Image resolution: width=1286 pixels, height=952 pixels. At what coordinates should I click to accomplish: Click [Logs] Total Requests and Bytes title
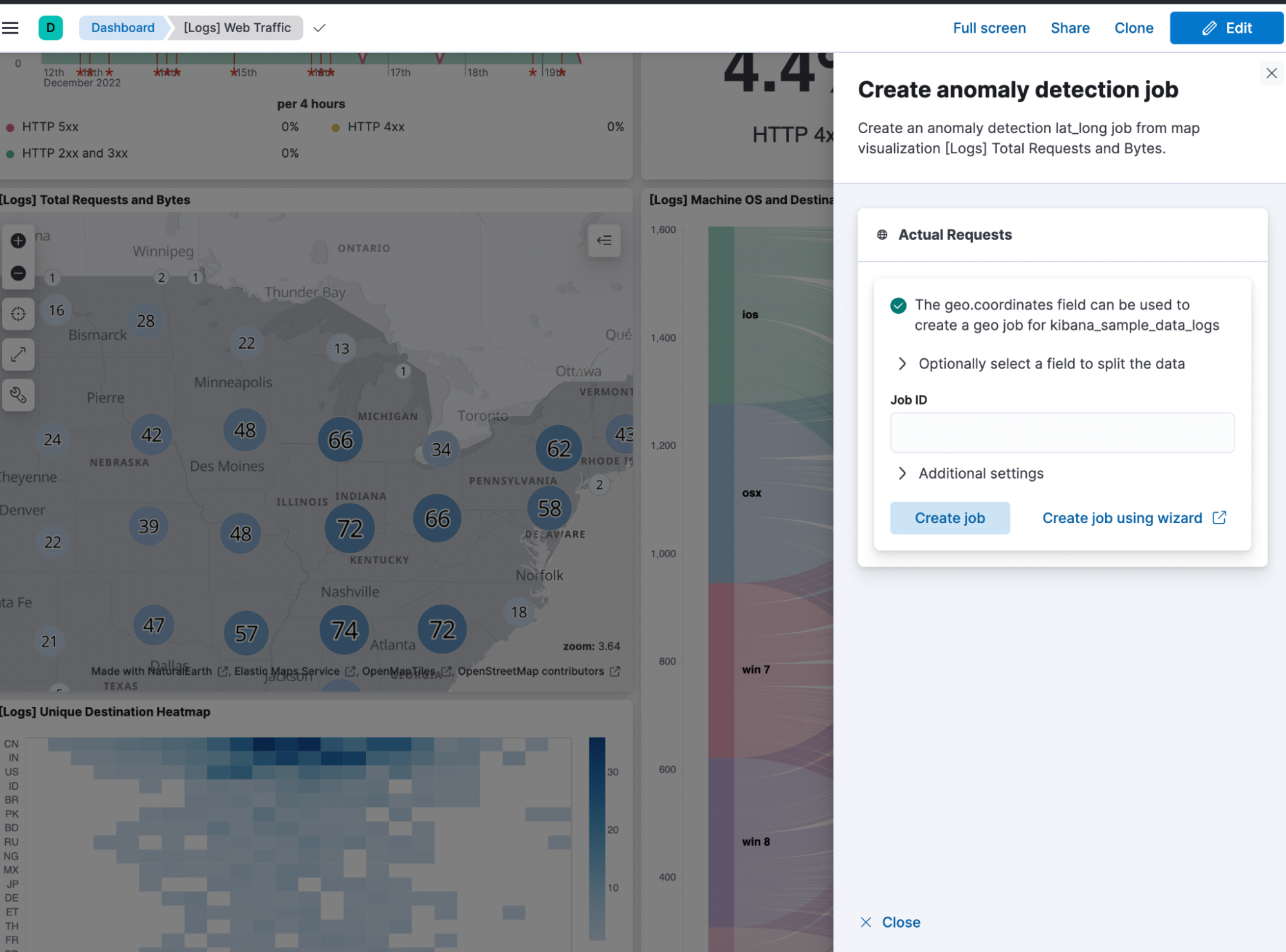tap(95, 200)
